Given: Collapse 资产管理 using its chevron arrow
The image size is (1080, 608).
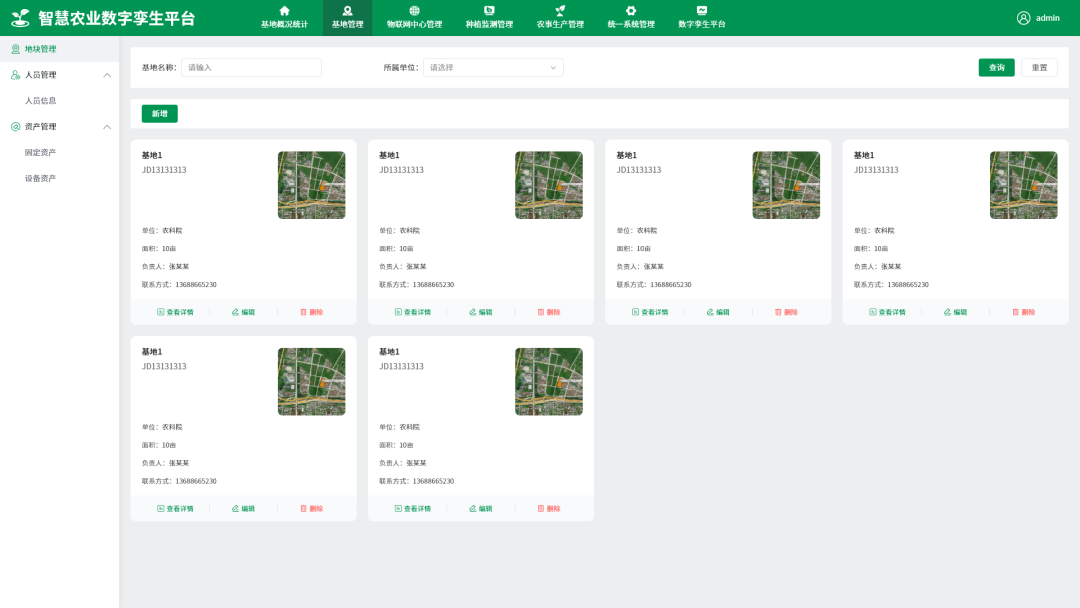Looking at the screenshot, I should 107,127.
